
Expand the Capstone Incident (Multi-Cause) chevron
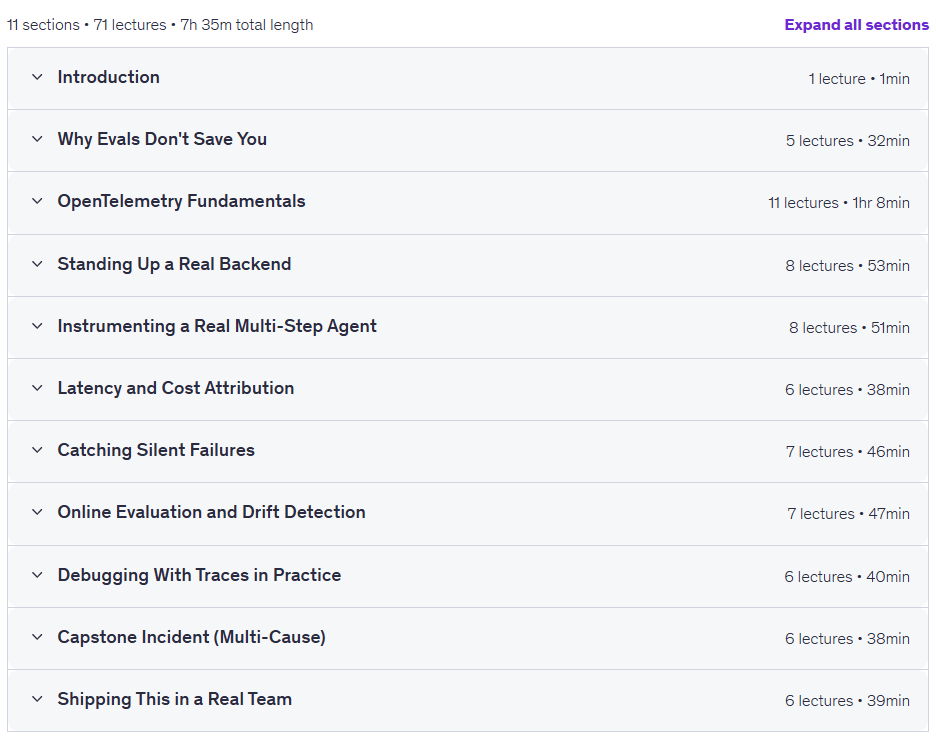[x=37, y=637]
